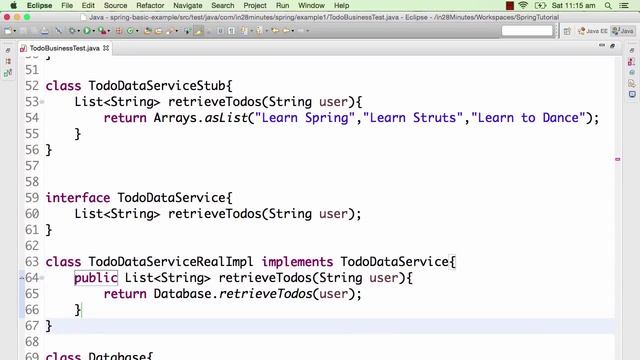Open the New file dropdown arrow
This screenshot has height=360, width=640.
[x=15, y=31]
